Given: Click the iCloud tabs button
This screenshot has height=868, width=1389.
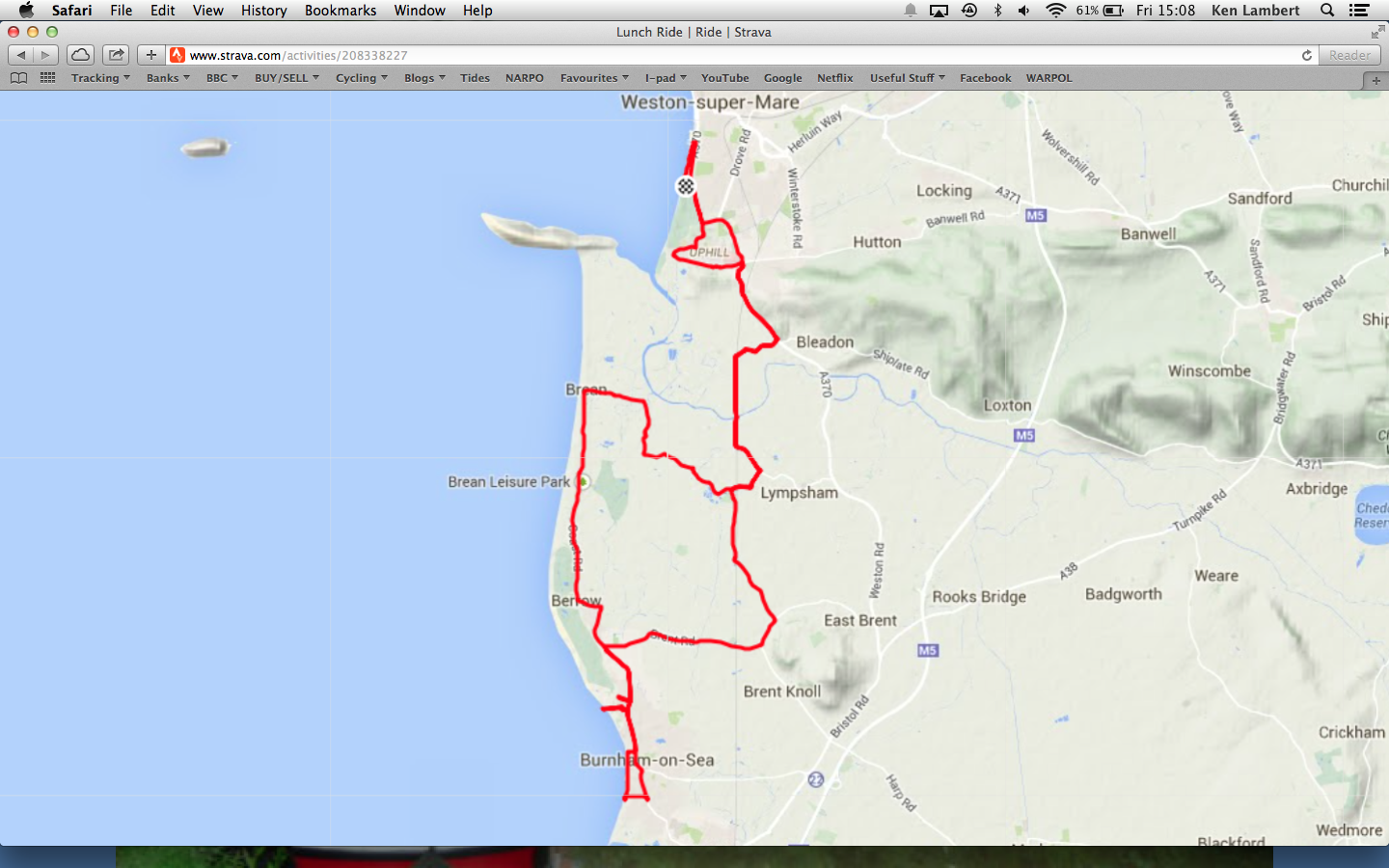Looking at the screenshot, I should (81, 55).
